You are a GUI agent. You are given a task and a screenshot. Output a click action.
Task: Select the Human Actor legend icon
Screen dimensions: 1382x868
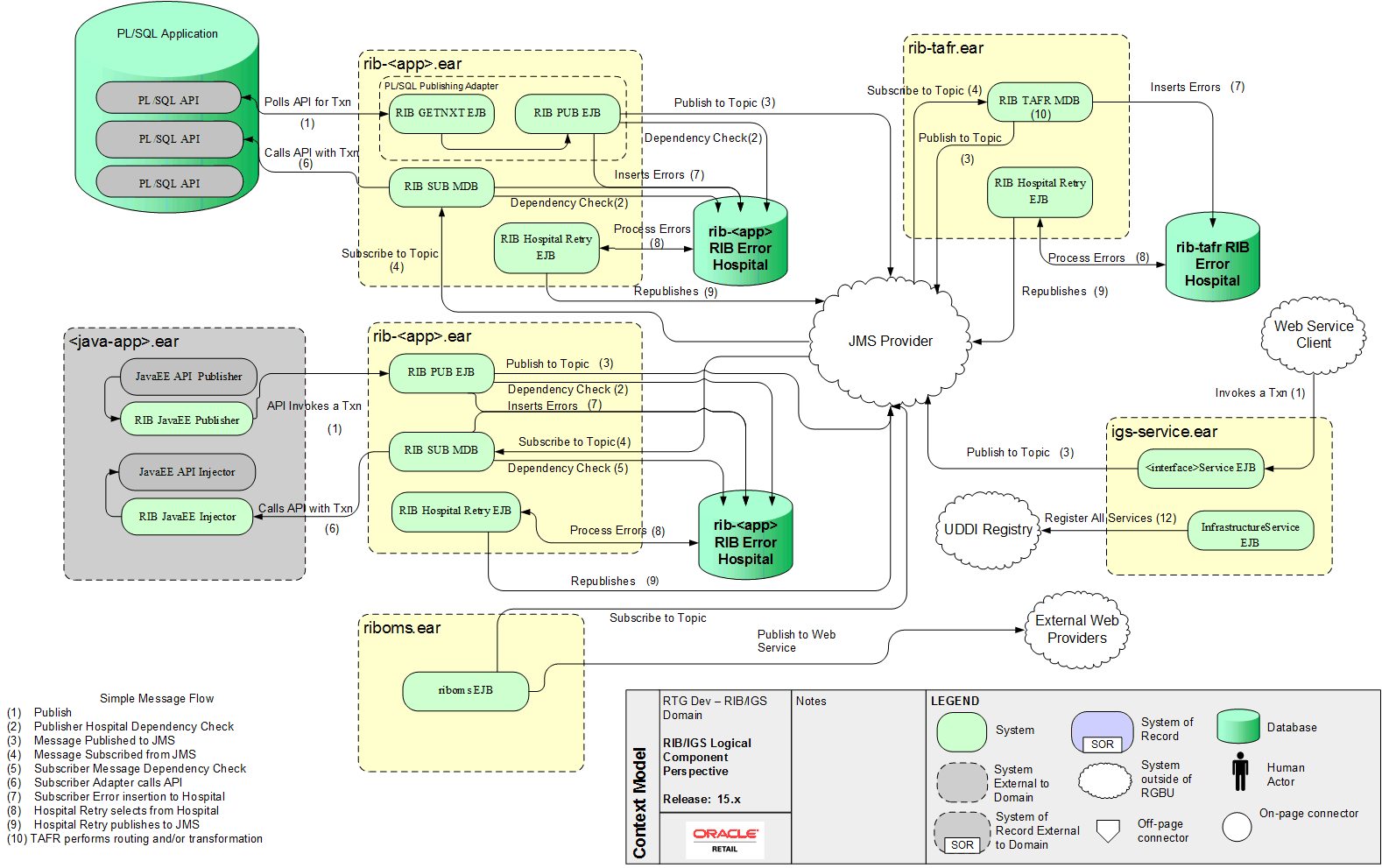tap(1240, 773)
